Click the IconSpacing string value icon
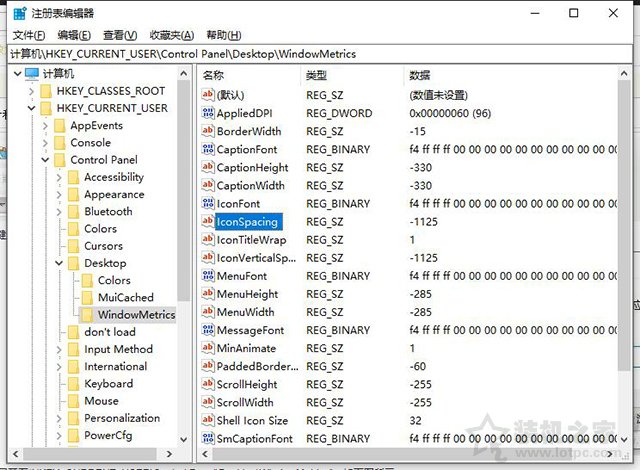 208,222
